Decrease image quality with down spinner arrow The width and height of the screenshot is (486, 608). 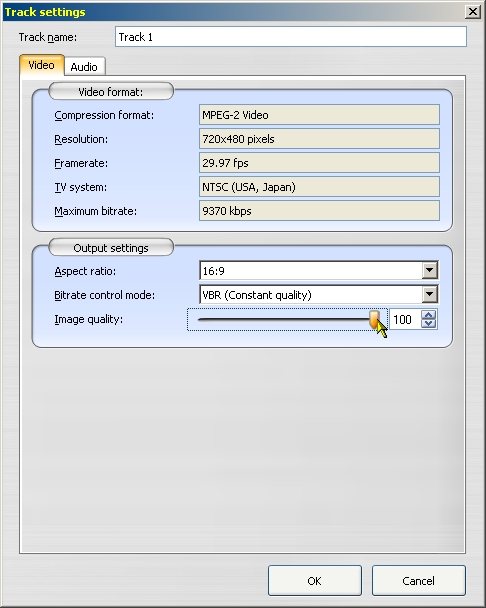(x=429, y=324)
